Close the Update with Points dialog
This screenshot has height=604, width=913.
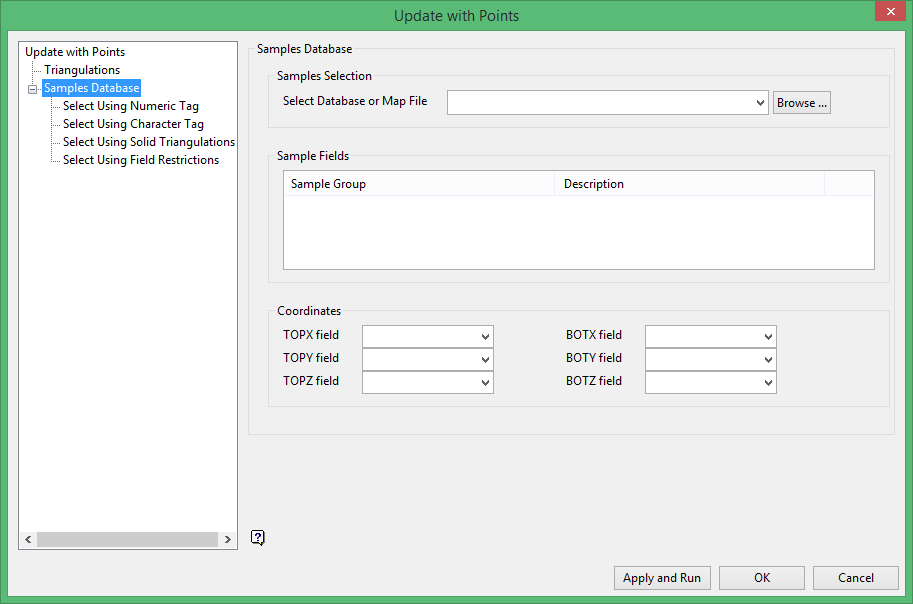pos(888,13)
